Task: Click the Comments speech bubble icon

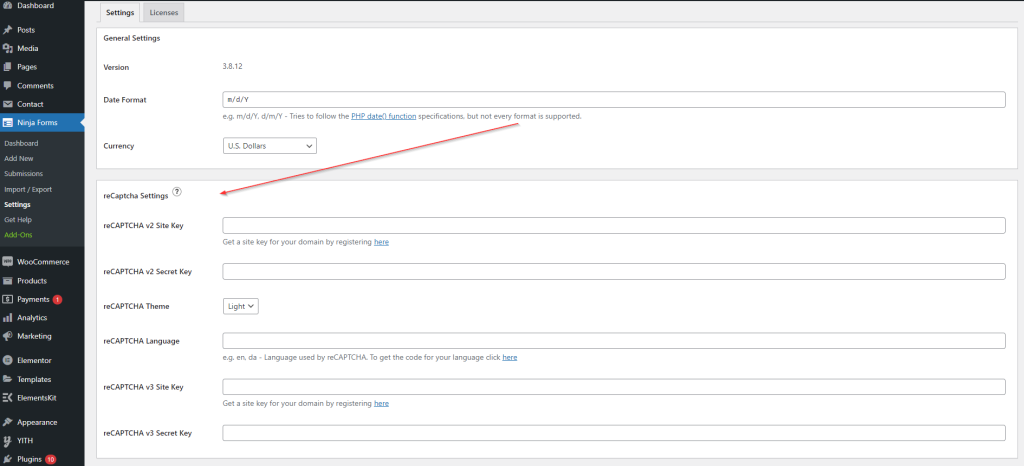Action: pyautogui.click(x=8, y=86)
